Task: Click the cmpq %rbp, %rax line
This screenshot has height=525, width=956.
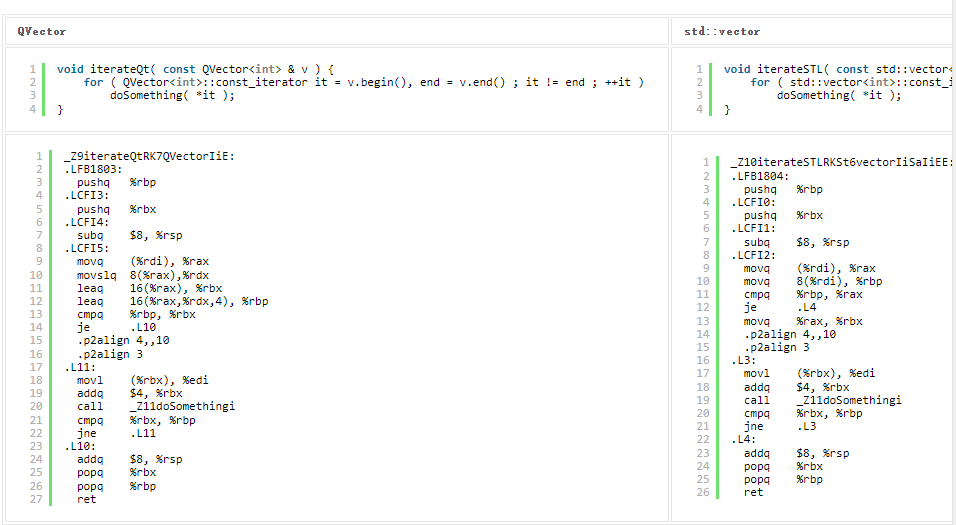Action: coord(803,295)
